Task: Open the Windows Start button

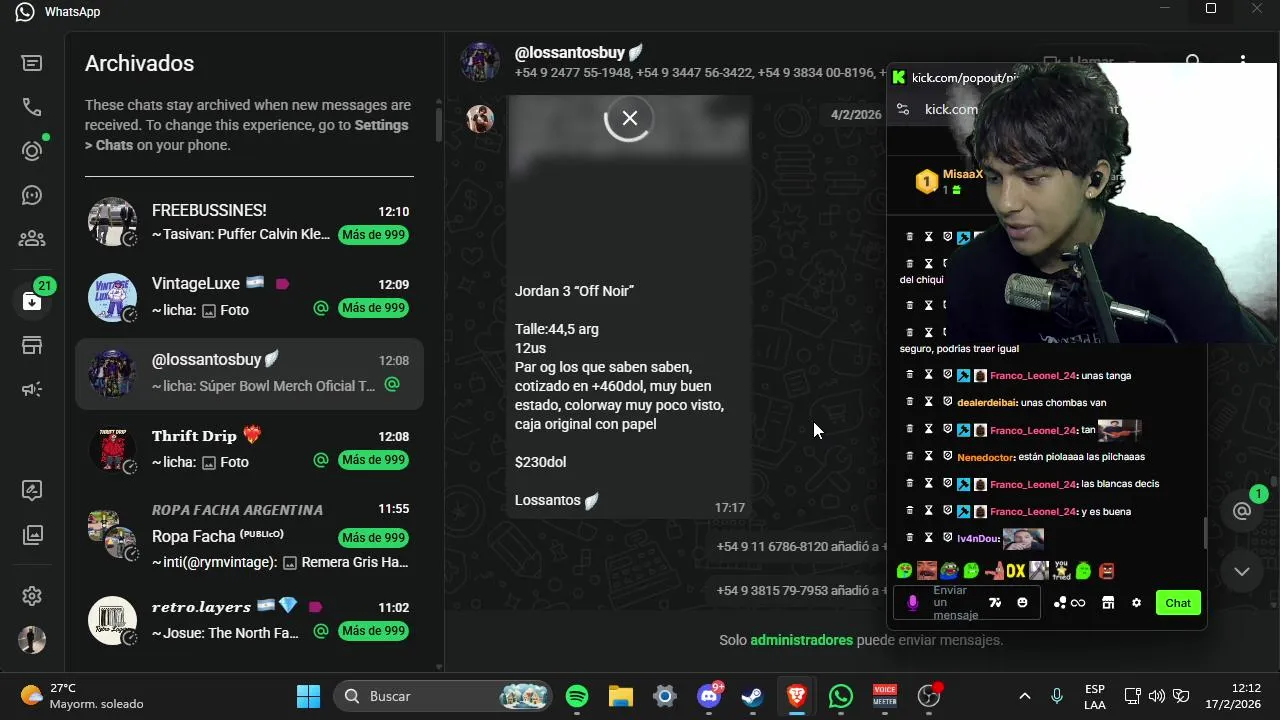Action: [x=308, y=696]
